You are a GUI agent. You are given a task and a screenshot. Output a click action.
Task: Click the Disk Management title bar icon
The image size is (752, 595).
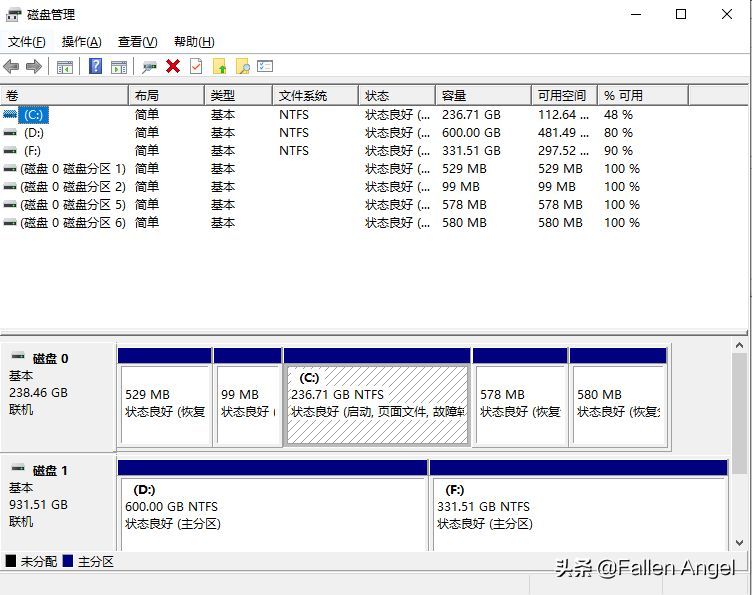point(13,15)
